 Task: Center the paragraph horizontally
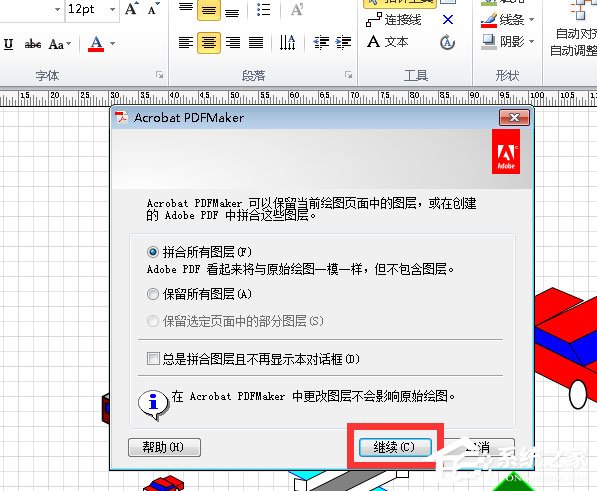(209, 42)
